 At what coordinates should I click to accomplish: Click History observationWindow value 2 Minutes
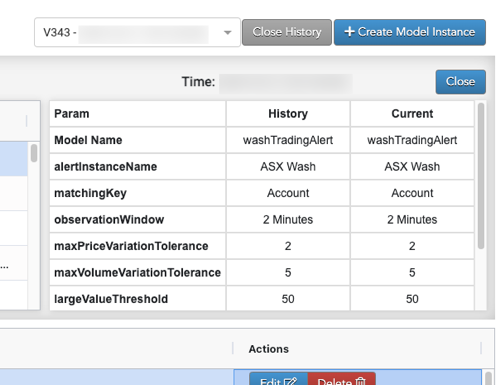[288, 219]
